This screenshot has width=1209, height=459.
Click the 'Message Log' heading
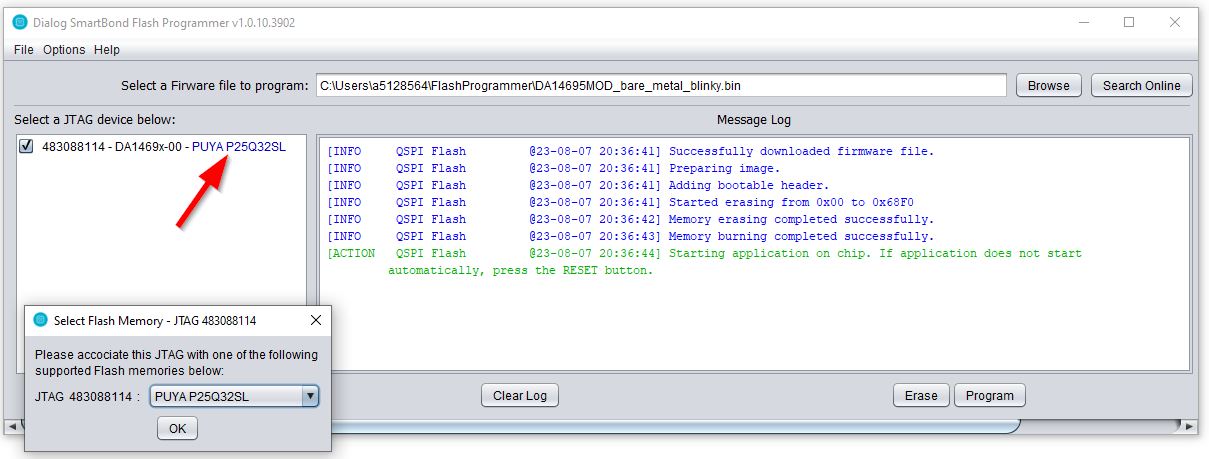coord(754,120)
